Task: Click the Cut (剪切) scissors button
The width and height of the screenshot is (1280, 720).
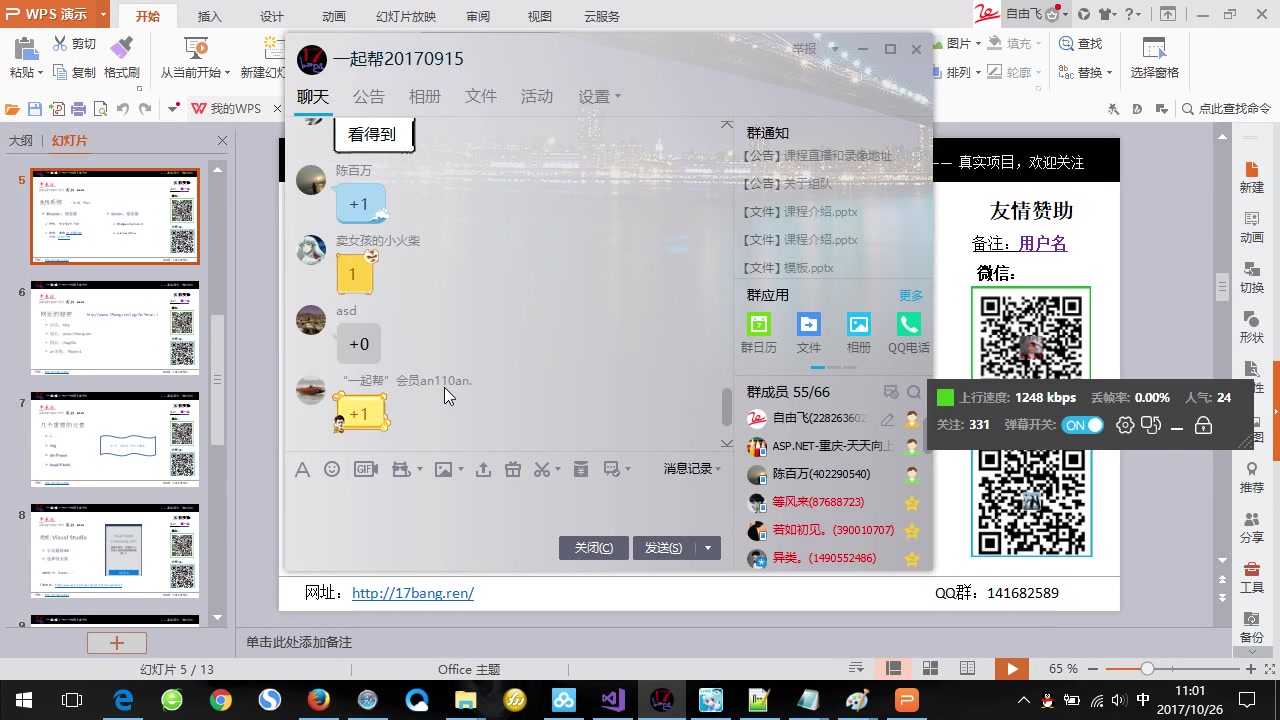Action: pos(75,44)
